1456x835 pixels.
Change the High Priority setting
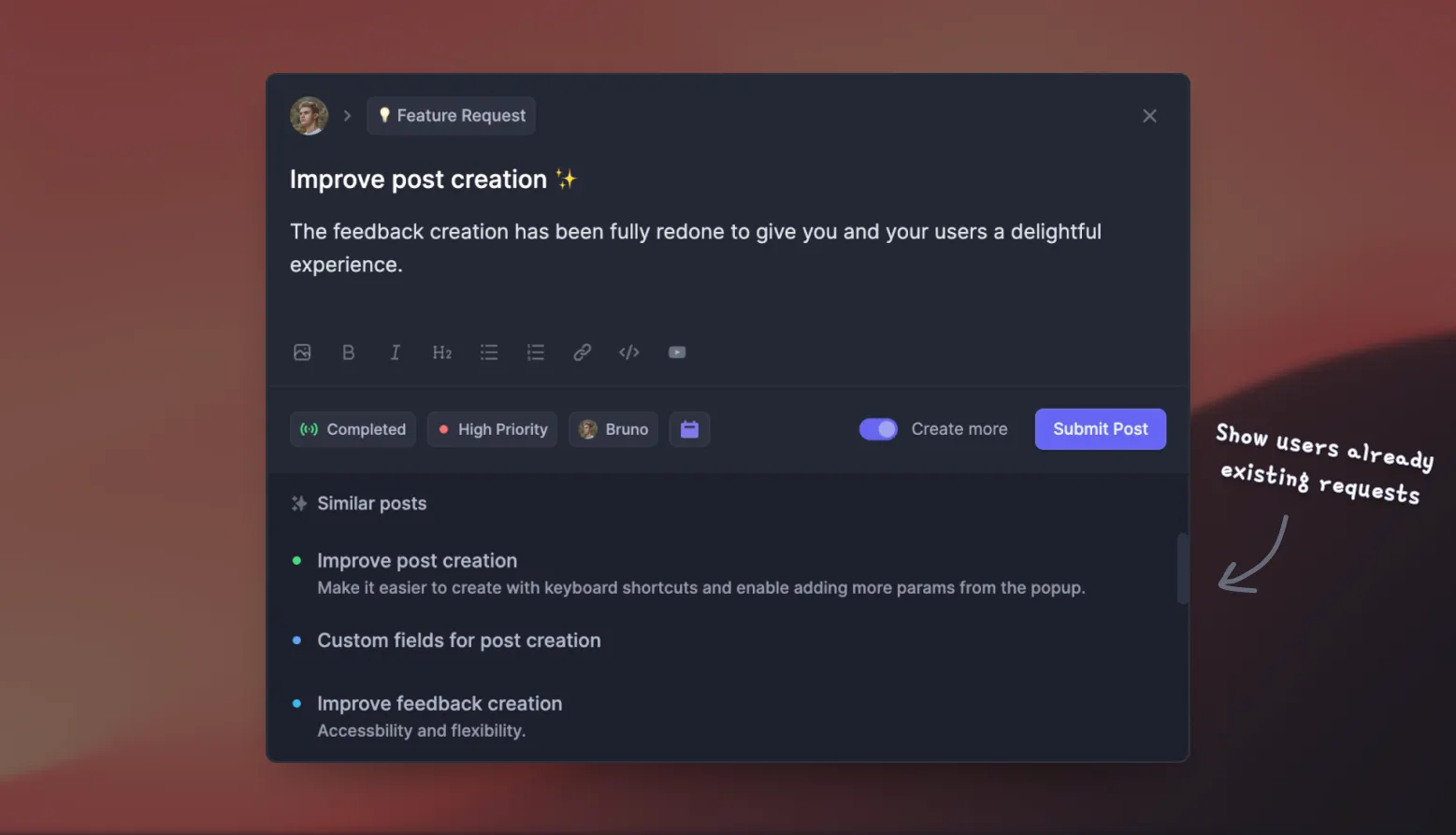pyautogui.click(x=492, y=429)
